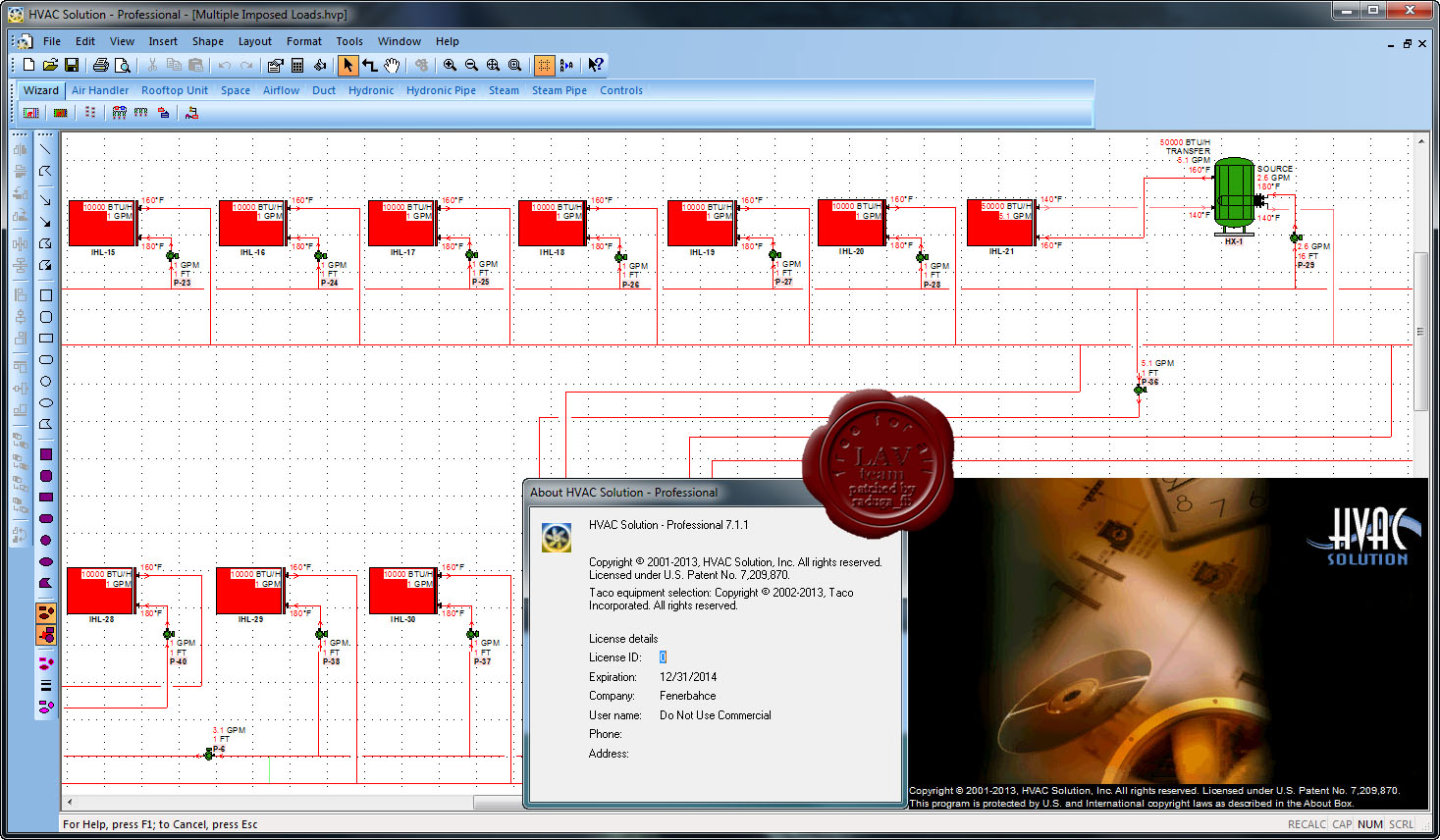This screenshot has height=840, width=1440.
Task: Click the last Wizard toolbar icon
Action: point(191,113)
